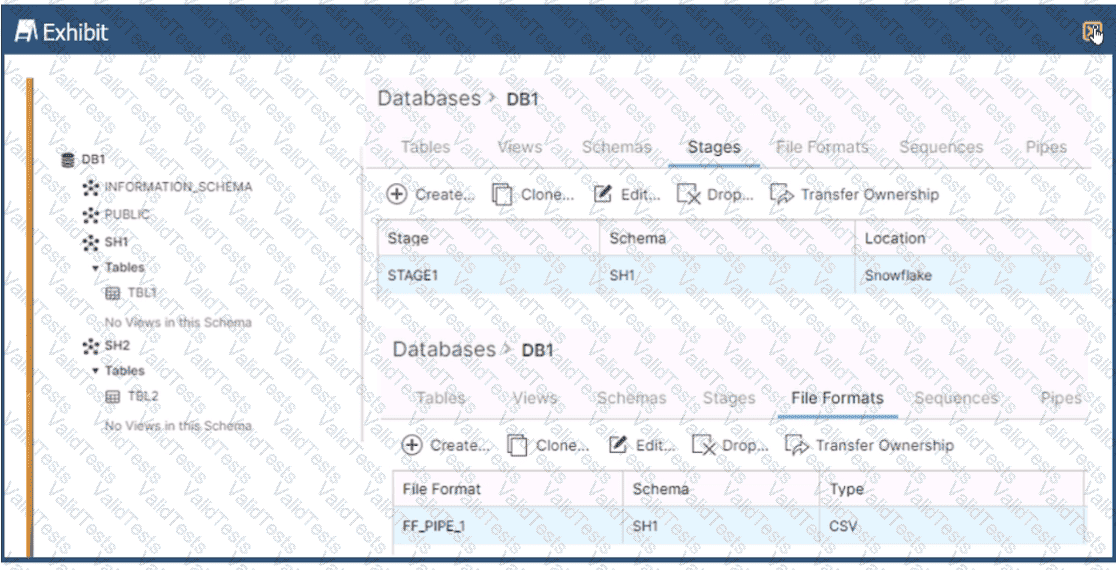1116x570 pixels.
Task: Click Create plus icon in Stages toolbar
Action: (397, 195)
